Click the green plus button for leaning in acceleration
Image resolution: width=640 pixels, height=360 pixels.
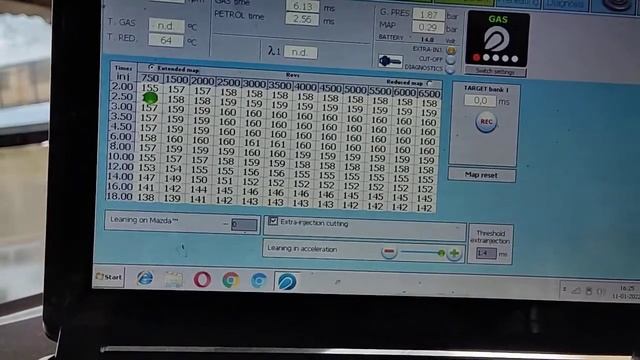click(x=454, y=254)
